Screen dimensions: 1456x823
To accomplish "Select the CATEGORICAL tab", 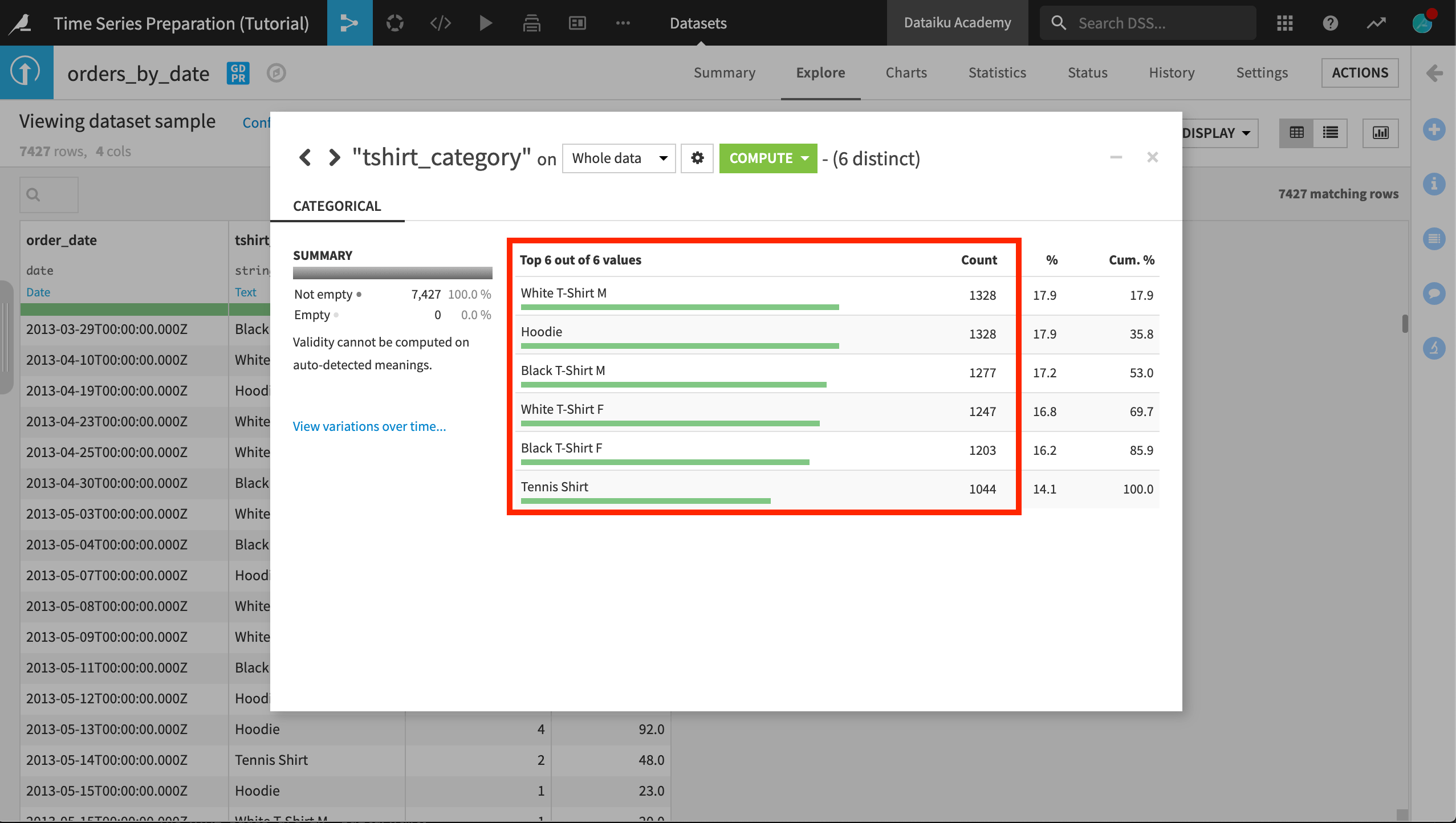I will point(337,206).
